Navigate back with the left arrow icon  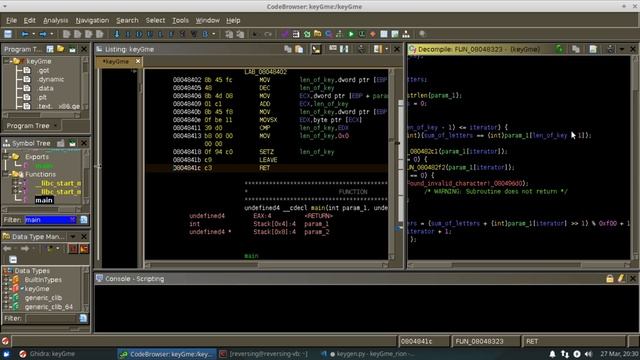25,34
